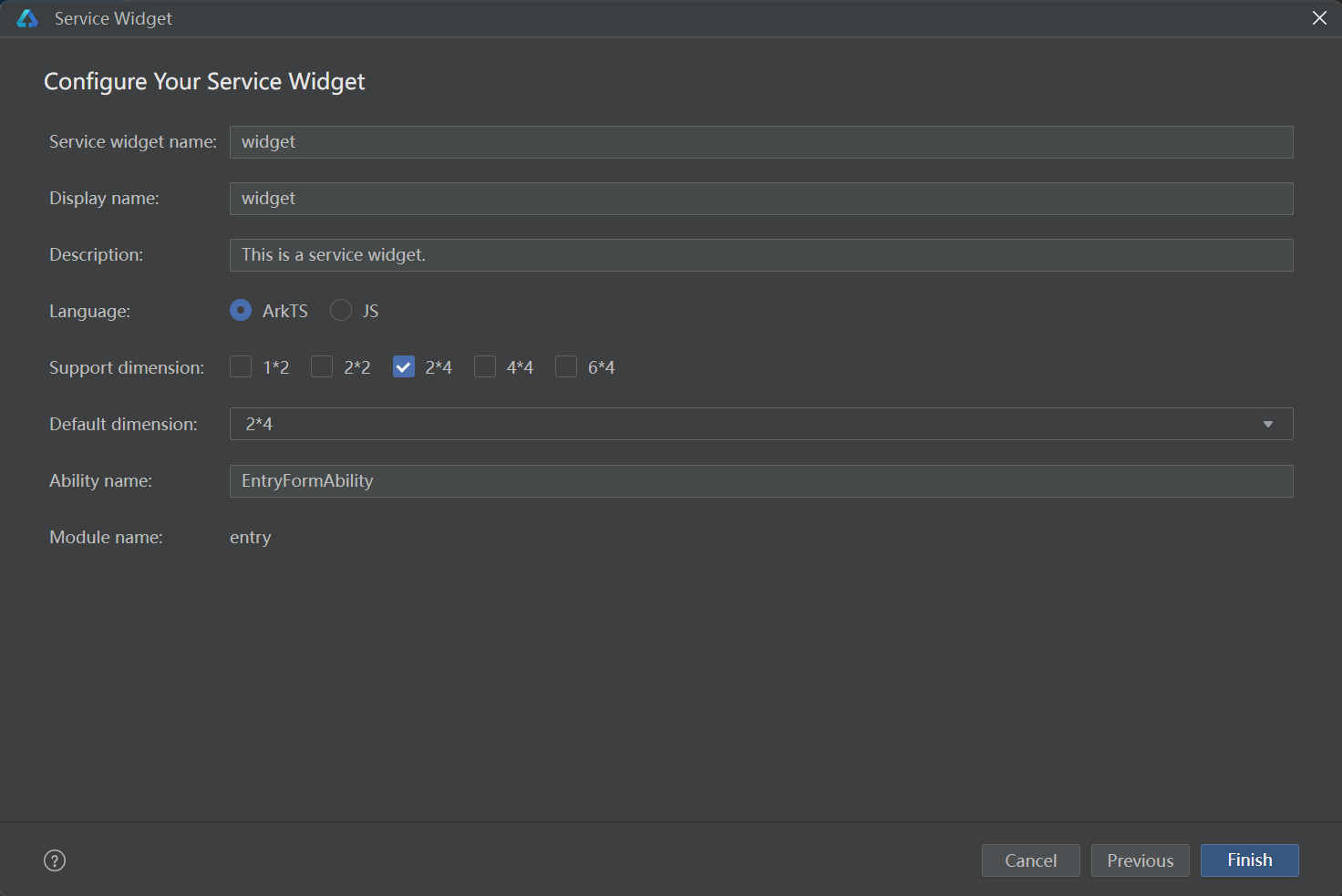The width and height of the screenshot is (1342, 896).
Task: Click the Cancel button
Action: pos(1030,860)
